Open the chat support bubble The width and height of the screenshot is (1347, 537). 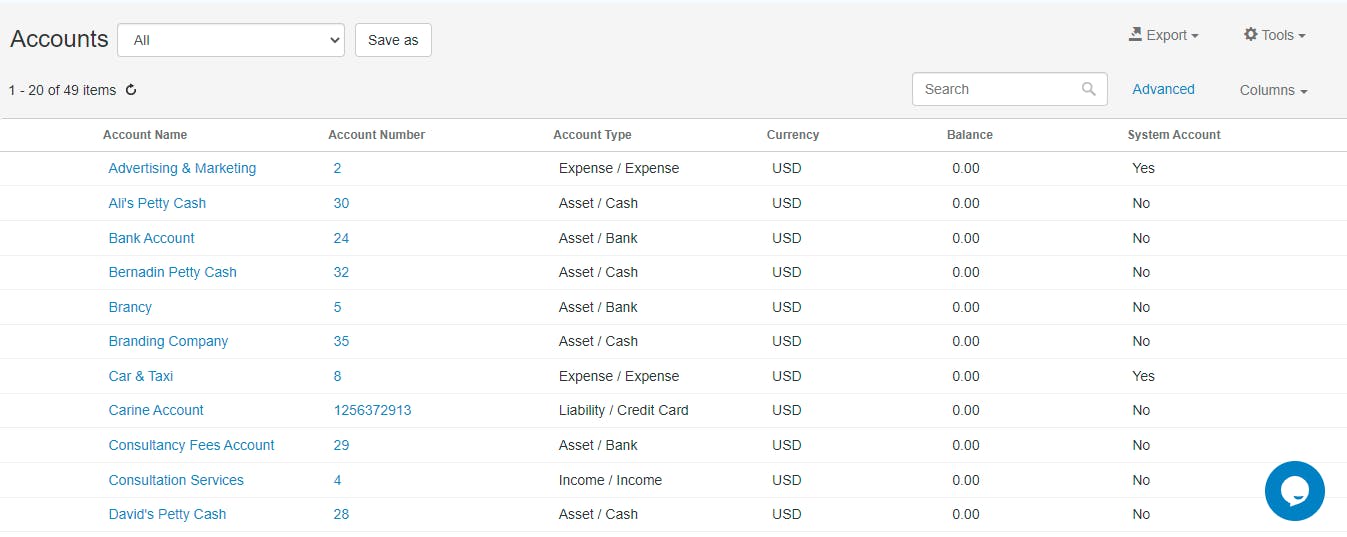[x=1294, y=491]
